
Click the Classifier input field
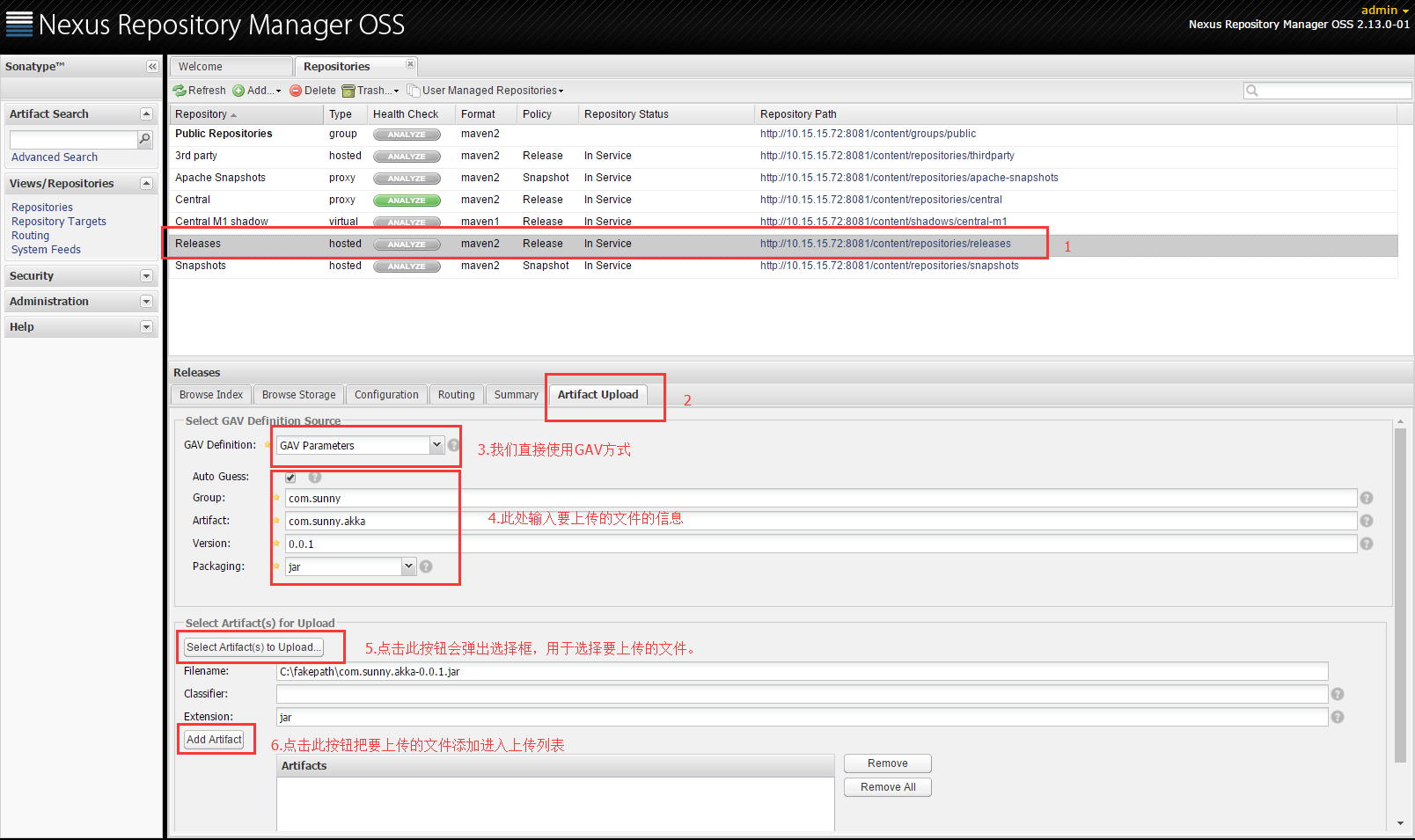tap(802, 694)
